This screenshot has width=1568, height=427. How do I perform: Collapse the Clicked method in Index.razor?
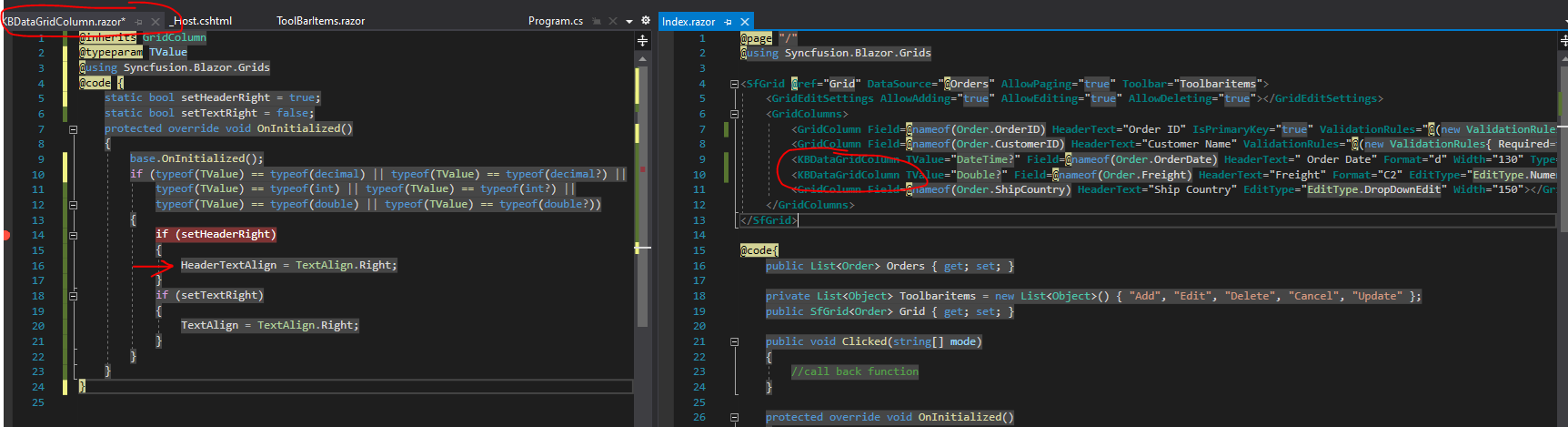[x=734, y=341]
